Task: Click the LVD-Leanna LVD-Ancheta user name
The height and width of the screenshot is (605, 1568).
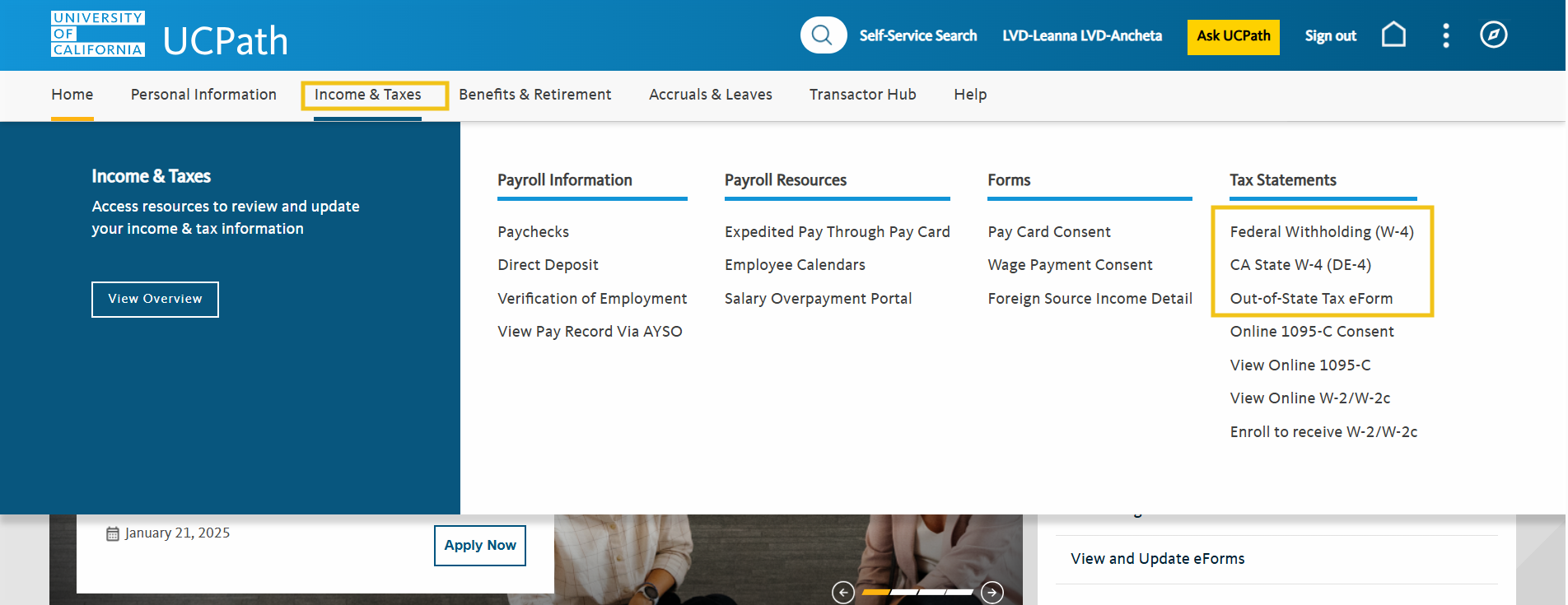Action: [x=1082, y=36]
